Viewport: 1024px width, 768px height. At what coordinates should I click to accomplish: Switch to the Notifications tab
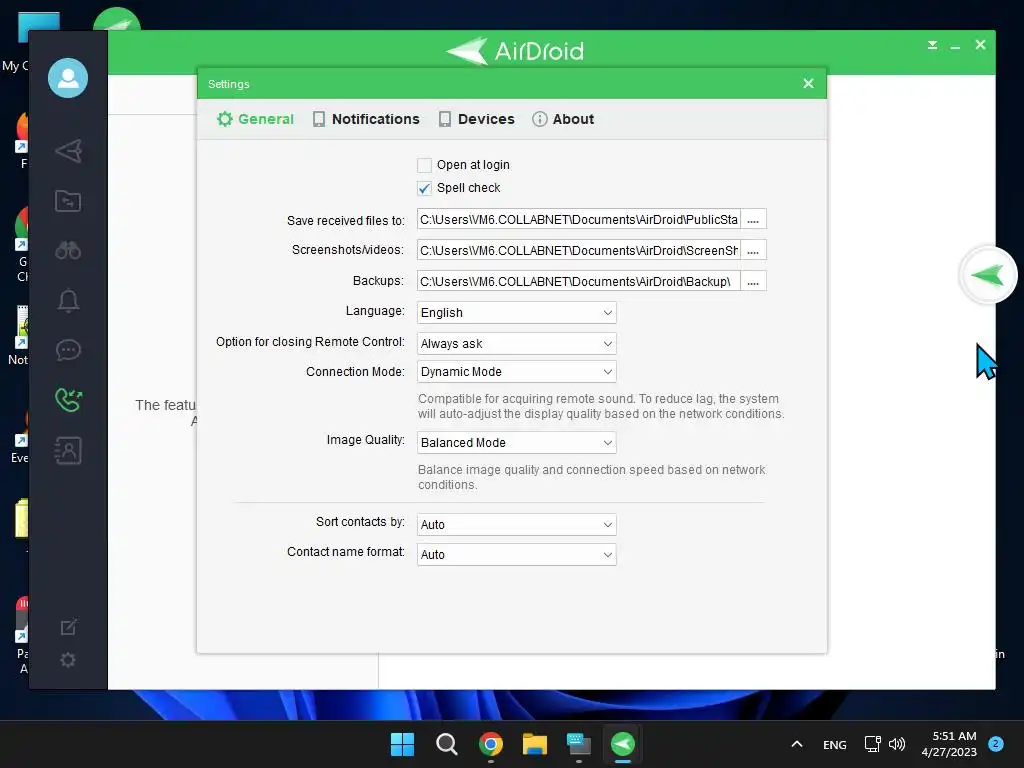366,119
